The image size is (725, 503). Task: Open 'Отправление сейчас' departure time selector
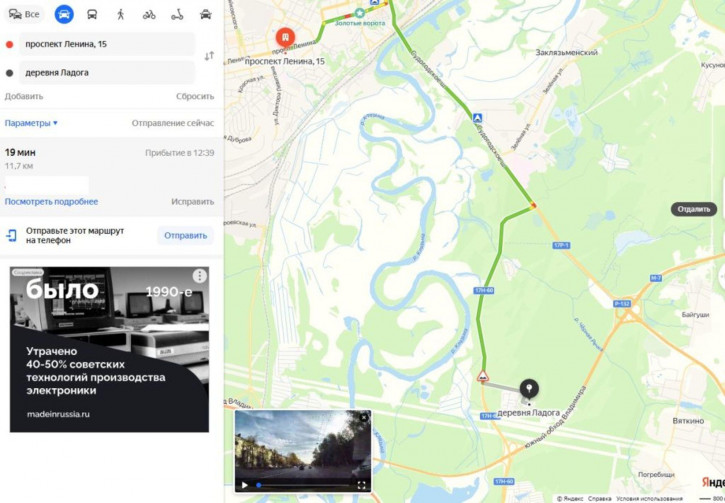tap(173, 123)
